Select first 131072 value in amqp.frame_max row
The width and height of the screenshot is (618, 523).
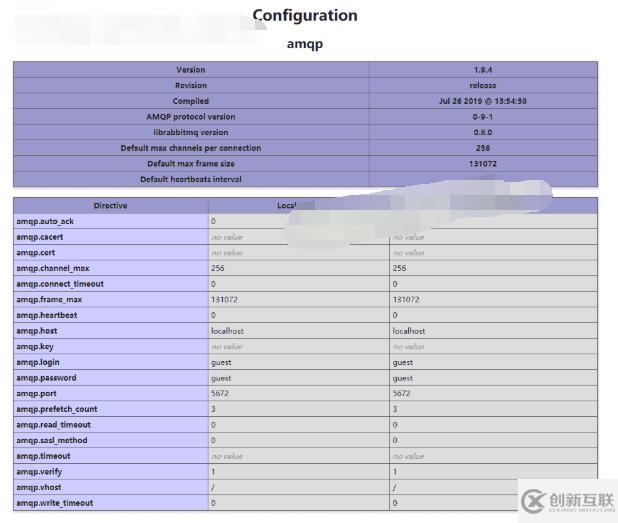tap(224, 300)
